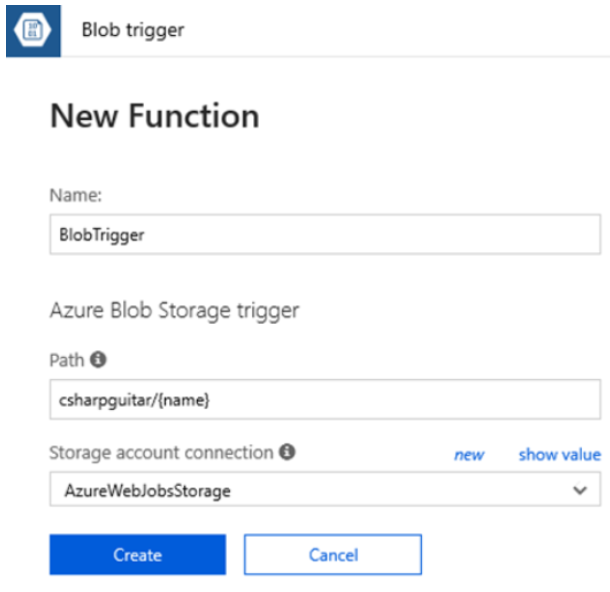Place cursor on {name} in Path field

pyautogui.click(x=184, y=400)
